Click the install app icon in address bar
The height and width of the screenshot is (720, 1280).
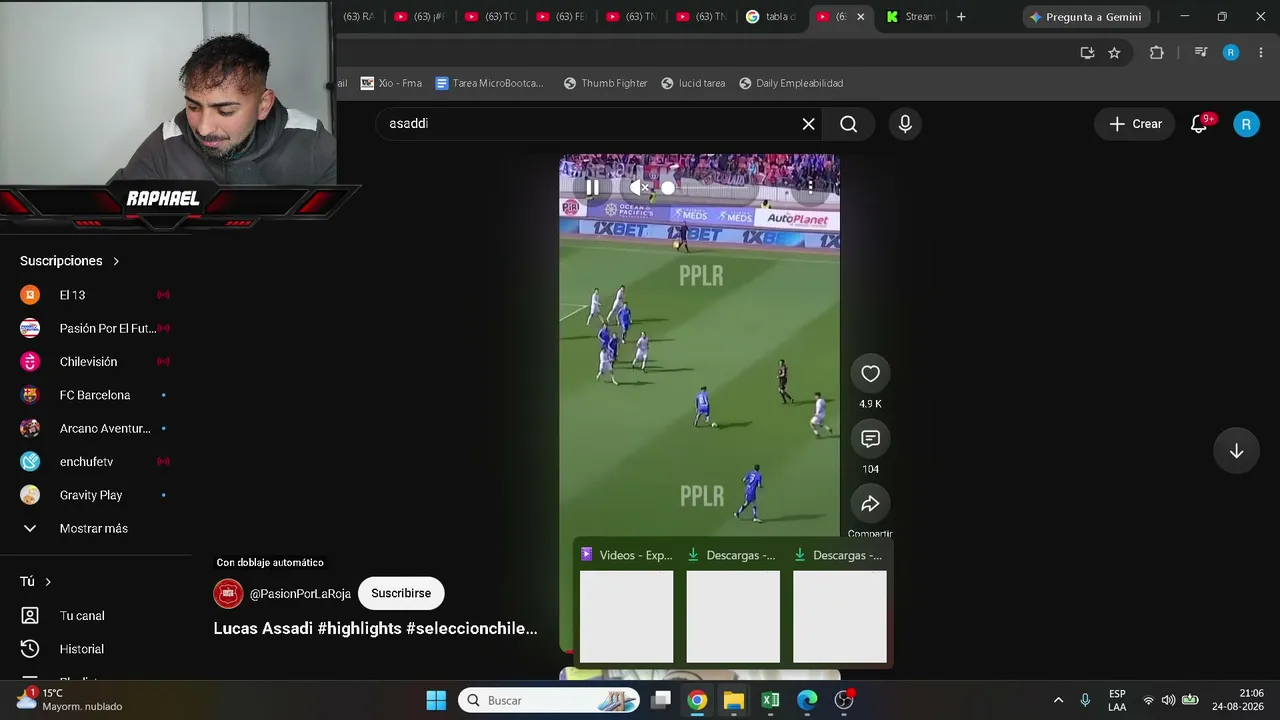tap(1087, 53)
